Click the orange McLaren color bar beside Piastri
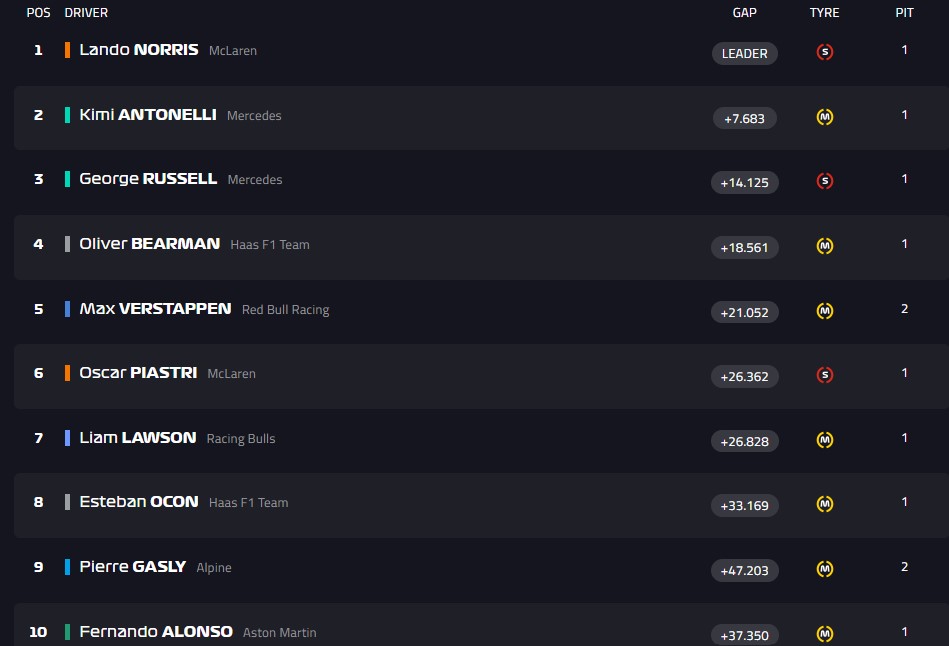 (x=67, y=373)
